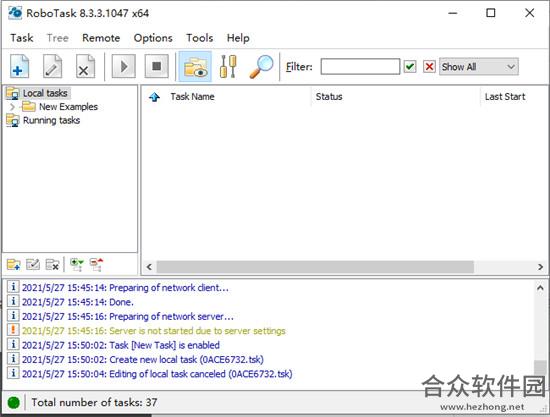This screenshot has height=417, width=550.
Task: Click the expand tree icon
Action: click(76, 264)
